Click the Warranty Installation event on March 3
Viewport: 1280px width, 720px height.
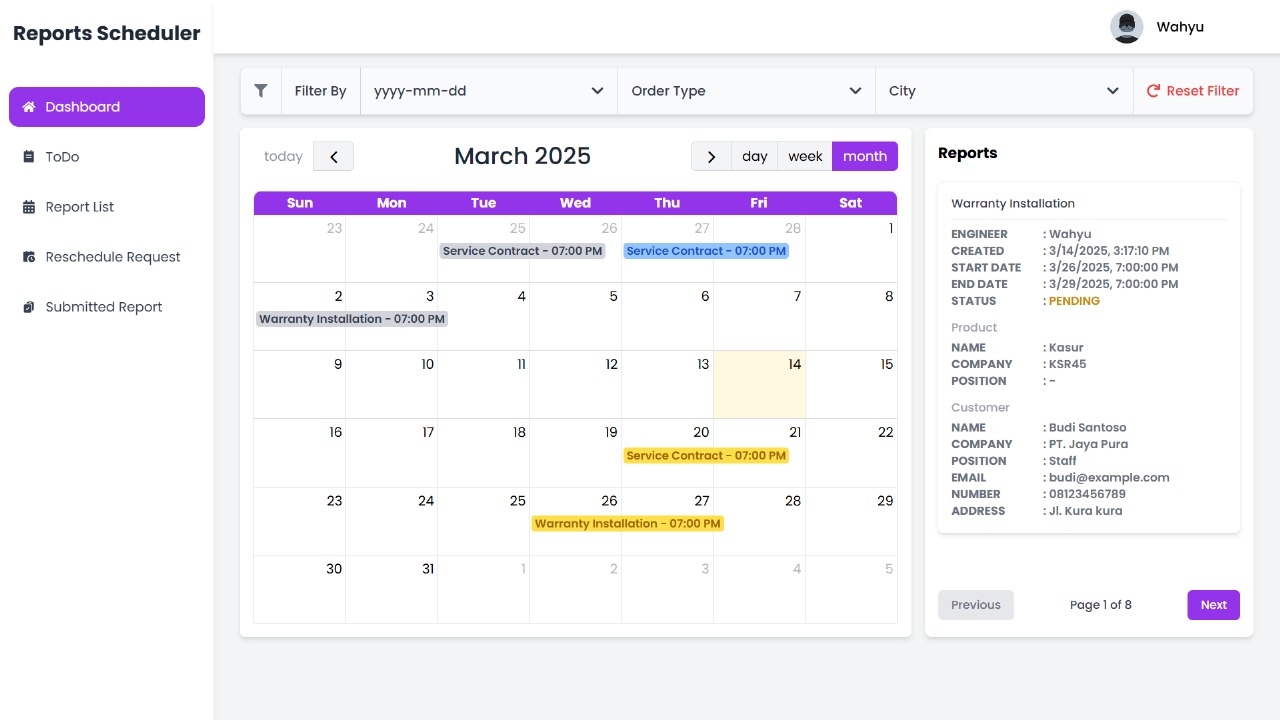point(351,319)
